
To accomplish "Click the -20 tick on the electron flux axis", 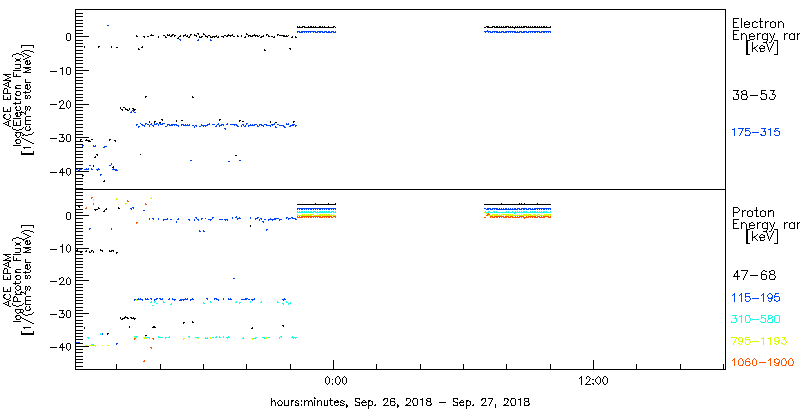I will 60,105.
